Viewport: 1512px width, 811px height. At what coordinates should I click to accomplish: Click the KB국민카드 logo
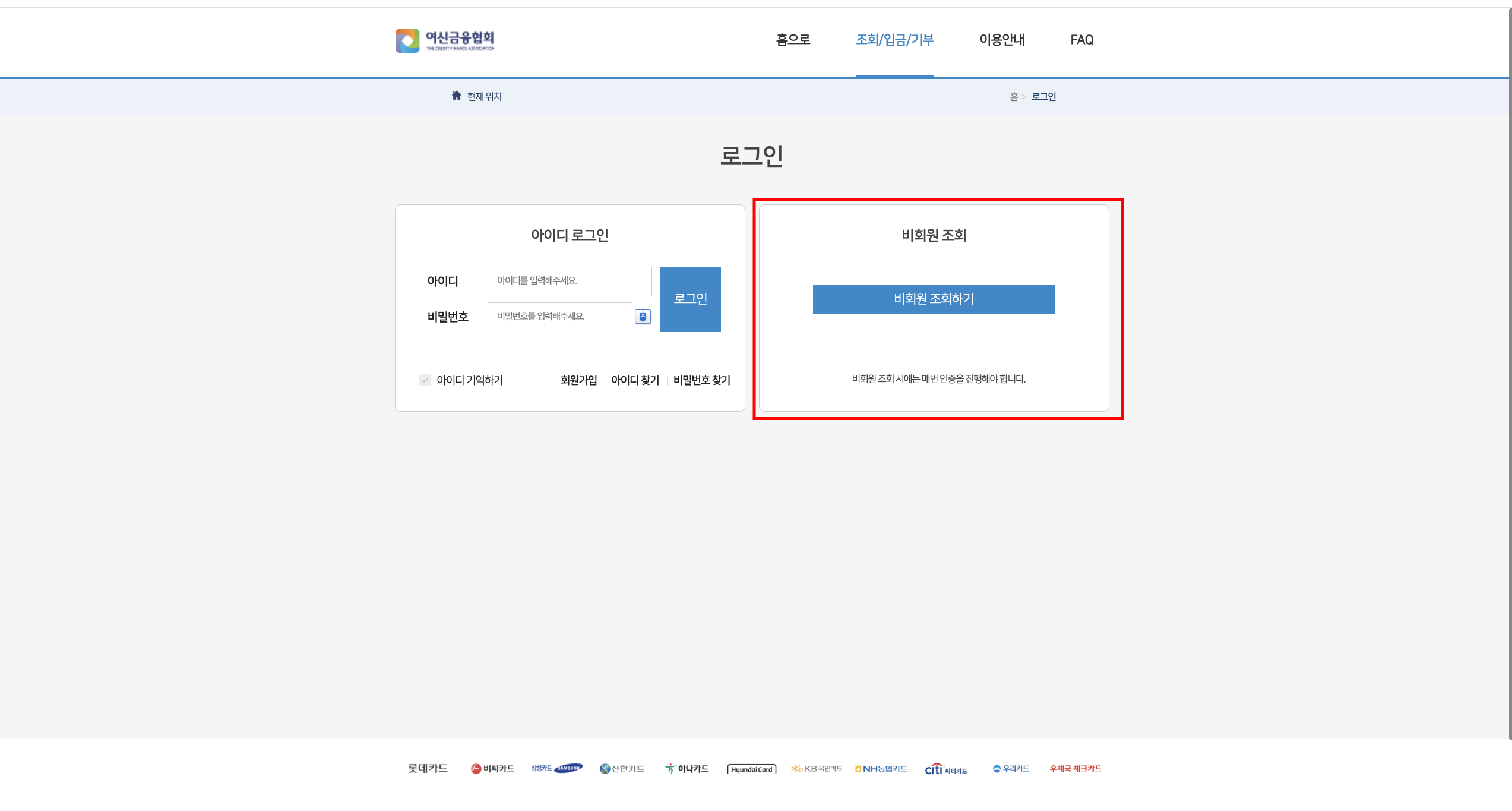point(817,768)
